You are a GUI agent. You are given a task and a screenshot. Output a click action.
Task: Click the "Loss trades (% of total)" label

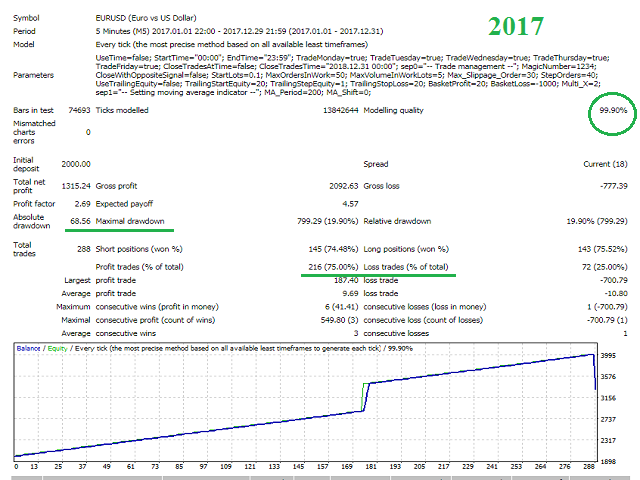pyautogui.click(x=406, y=267)
